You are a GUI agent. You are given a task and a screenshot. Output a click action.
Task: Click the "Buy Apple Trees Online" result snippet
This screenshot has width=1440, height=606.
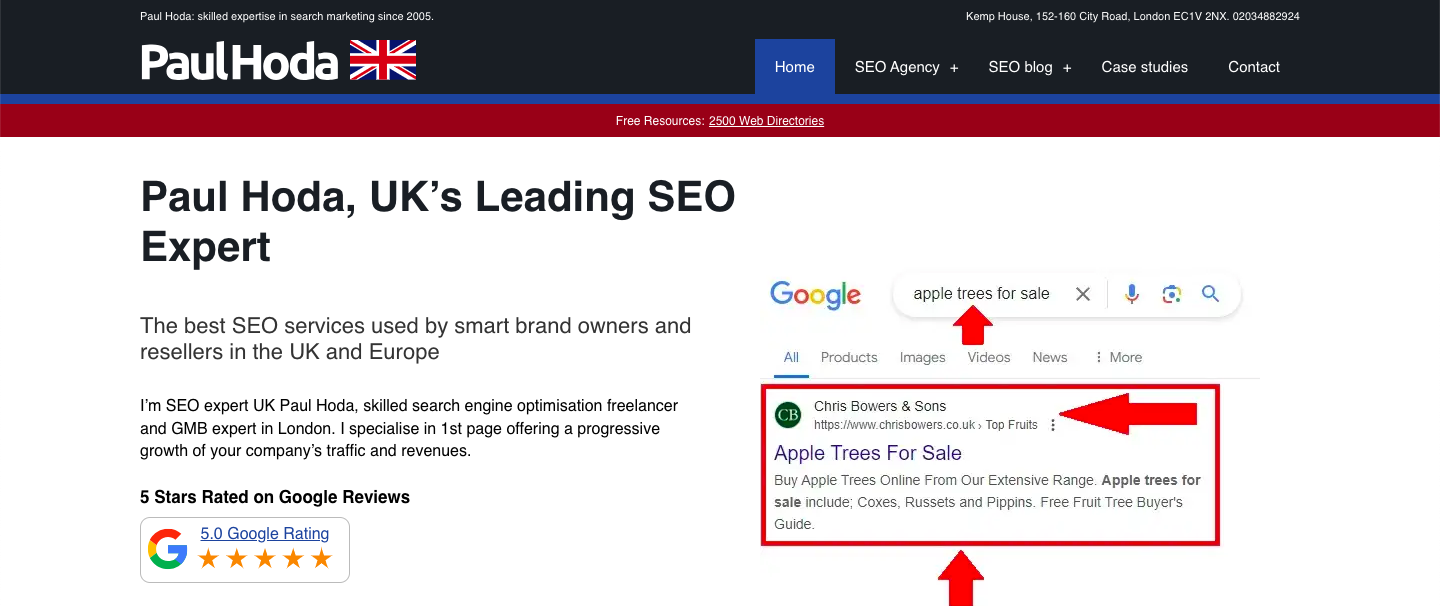(987, 502)
